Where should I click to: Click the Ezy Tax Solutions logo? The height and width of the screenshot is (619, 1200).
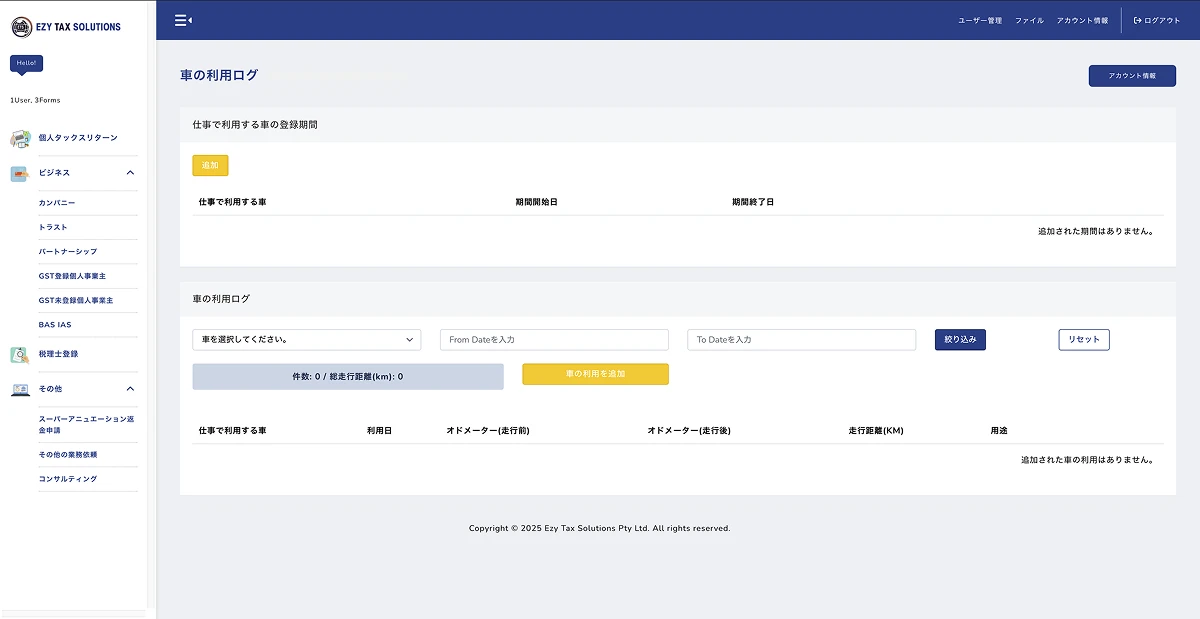pos(66,27)
